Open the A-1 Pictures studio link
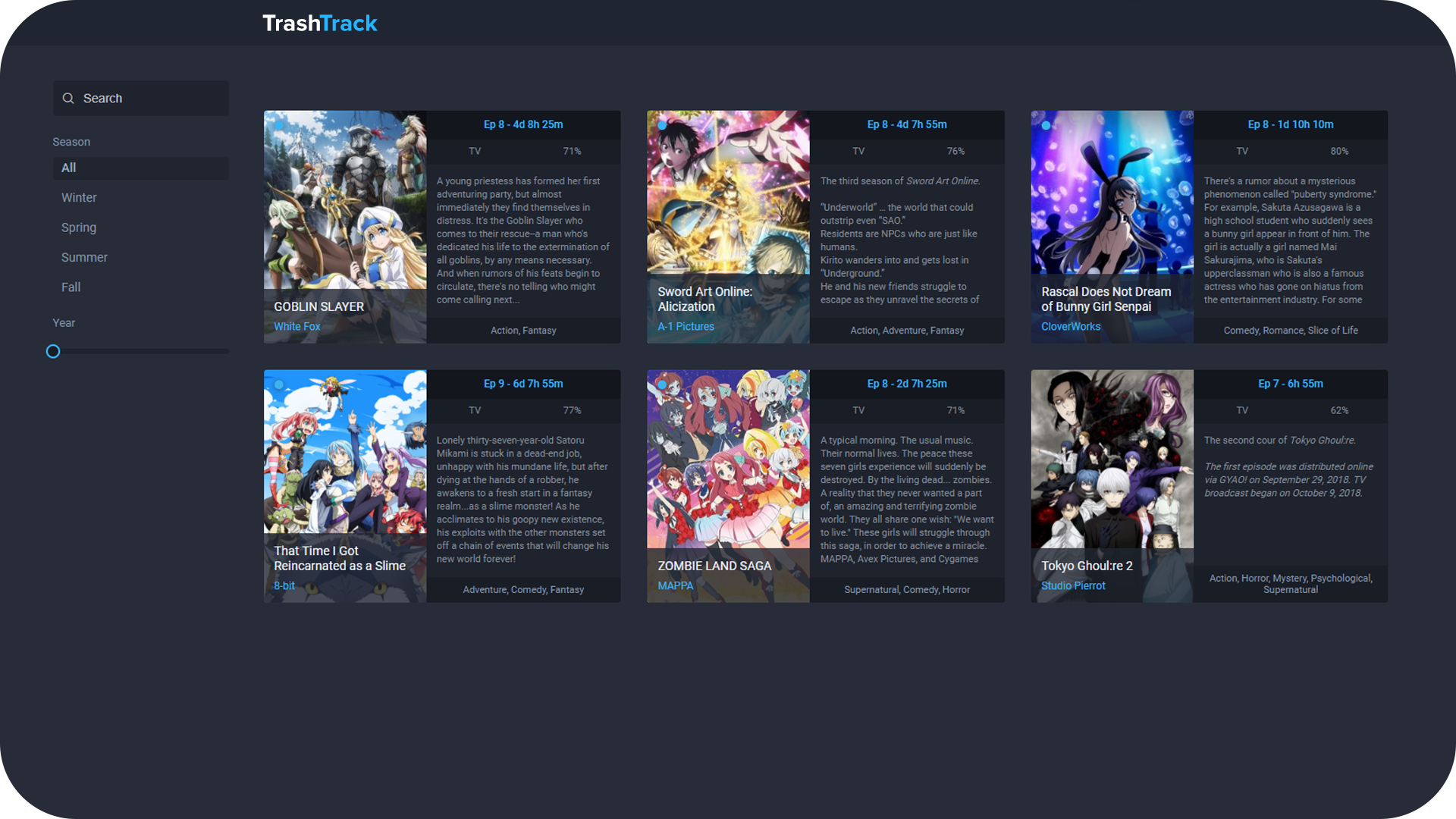1456x819 pixels. [x=686, y=327]
